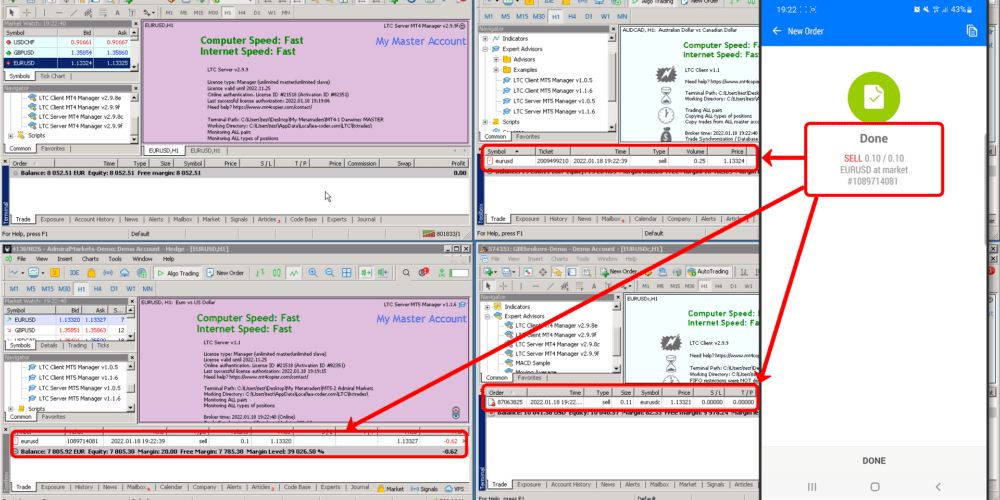The width and height of the screenshot is (1000, 500).
Task: Select the cursor arrow tool in GBEbrokers toolbar
Action: [x=488, y=286]
